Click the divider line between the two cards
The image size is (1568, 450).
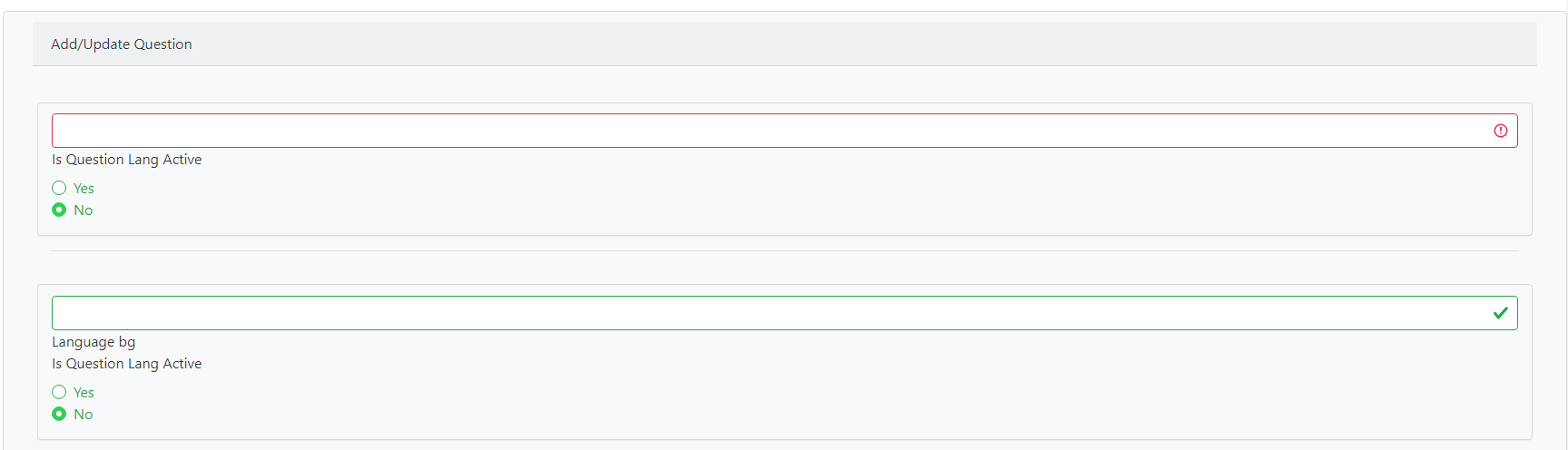click(784, 250)
